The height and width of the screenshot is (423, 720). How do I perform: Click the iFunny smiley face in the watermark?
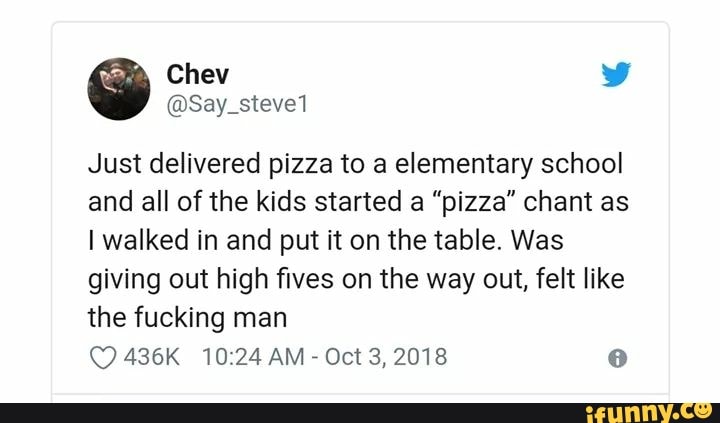coord(702,409)
